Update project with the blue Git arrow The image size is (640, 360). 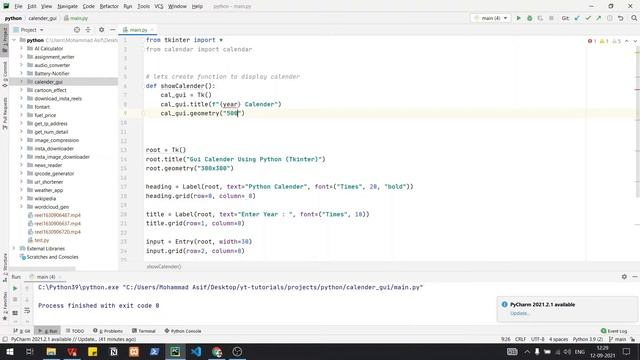(x=577, y=18)
